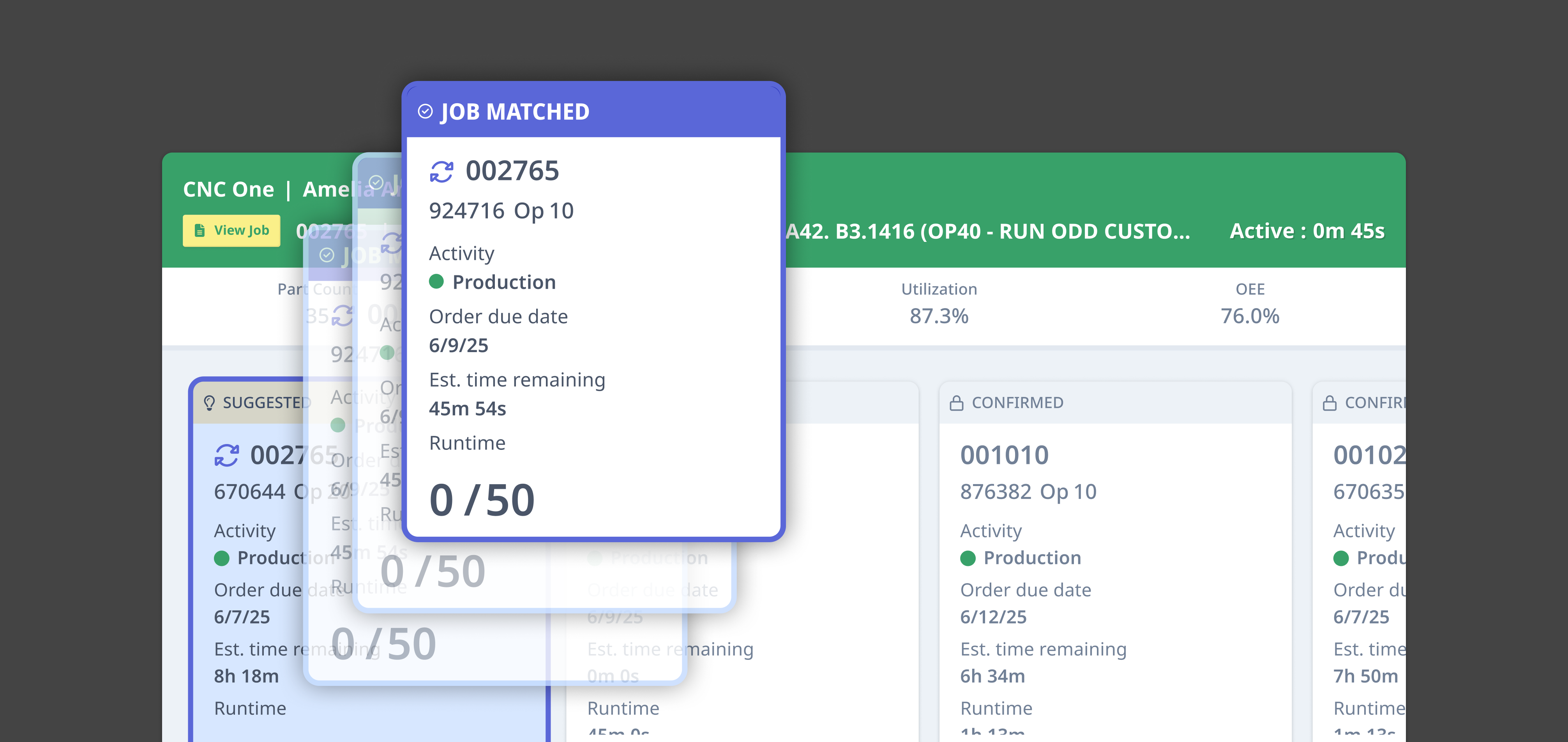This screenshot has width=1568, height=742.
Task: Open confirmed job 001010
Action: coord(1004,455)
